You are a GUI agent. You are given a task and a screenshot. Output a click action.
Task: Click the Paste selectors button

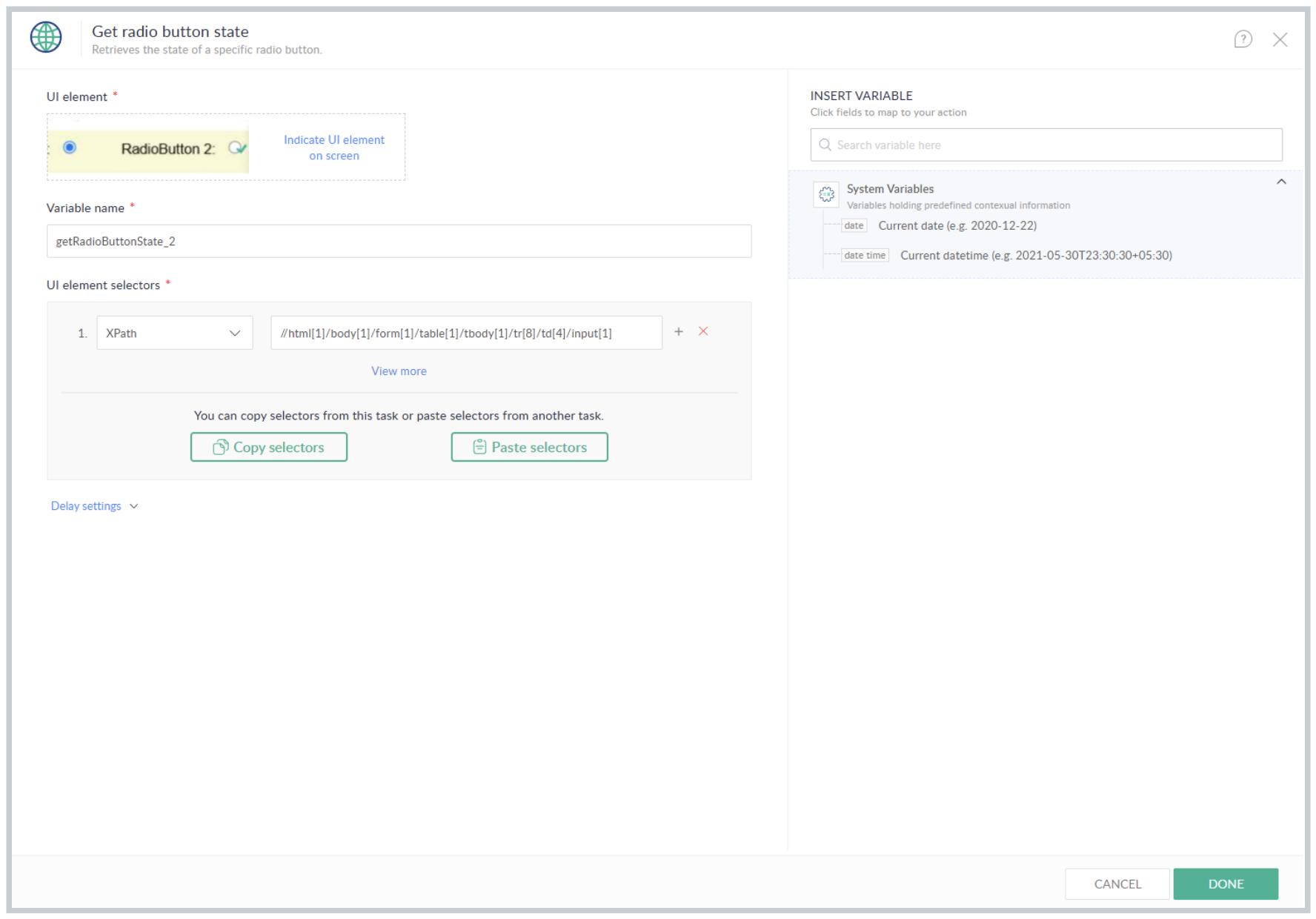[x=530, y=447]
